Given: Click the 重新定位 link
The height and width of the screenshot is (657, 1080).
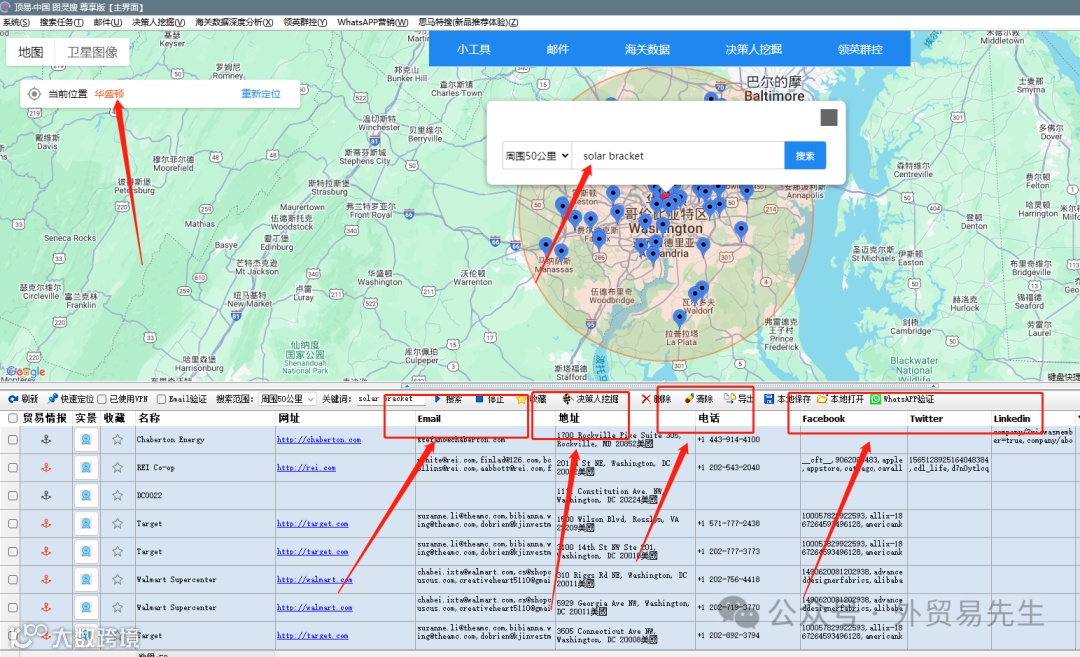Looking at the screenshot, I should coord(260,94).
